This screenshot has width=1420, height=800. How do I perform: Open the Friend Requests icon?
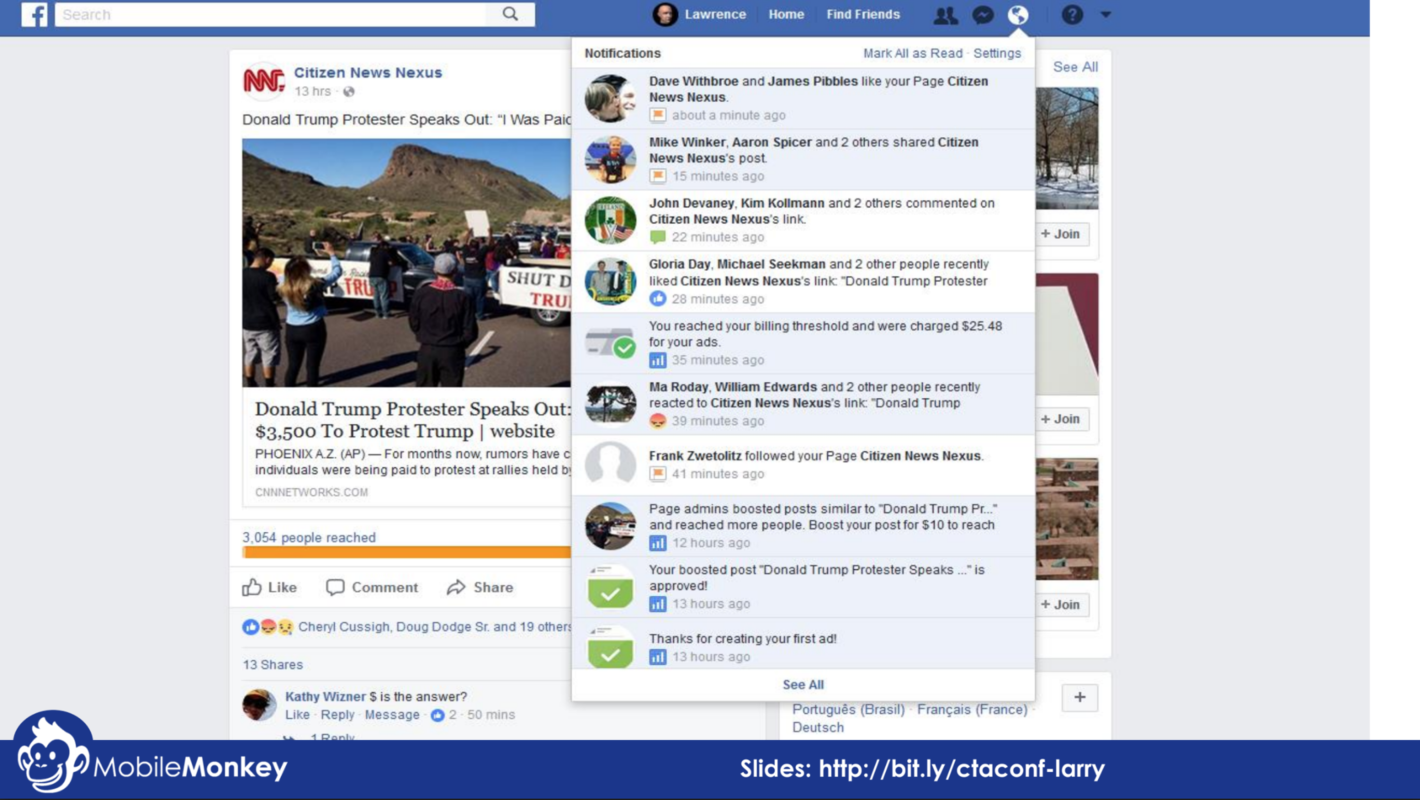tap(944, 14)
